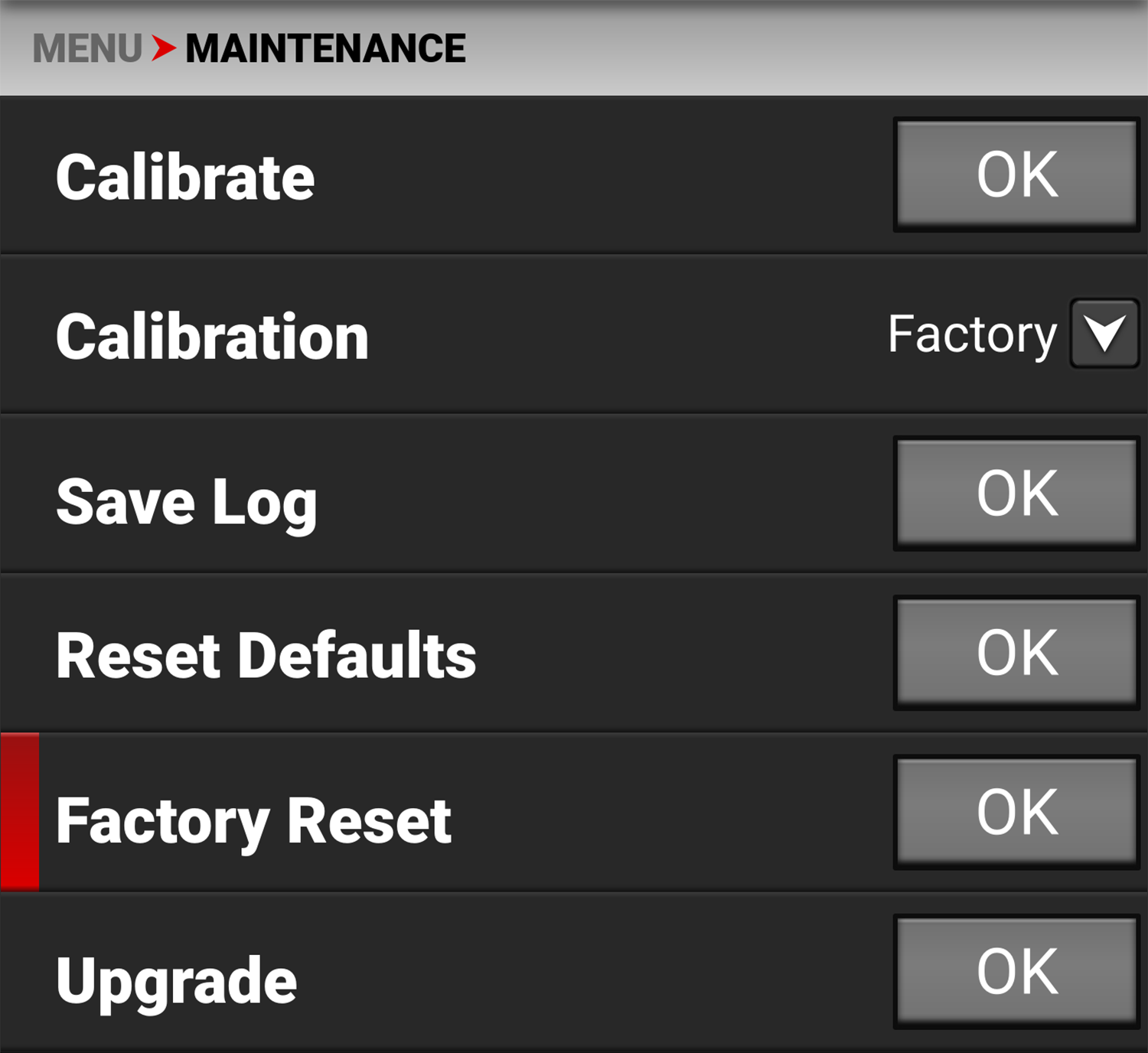
Task: Click the Calibration row label
Action: [210, 337]
